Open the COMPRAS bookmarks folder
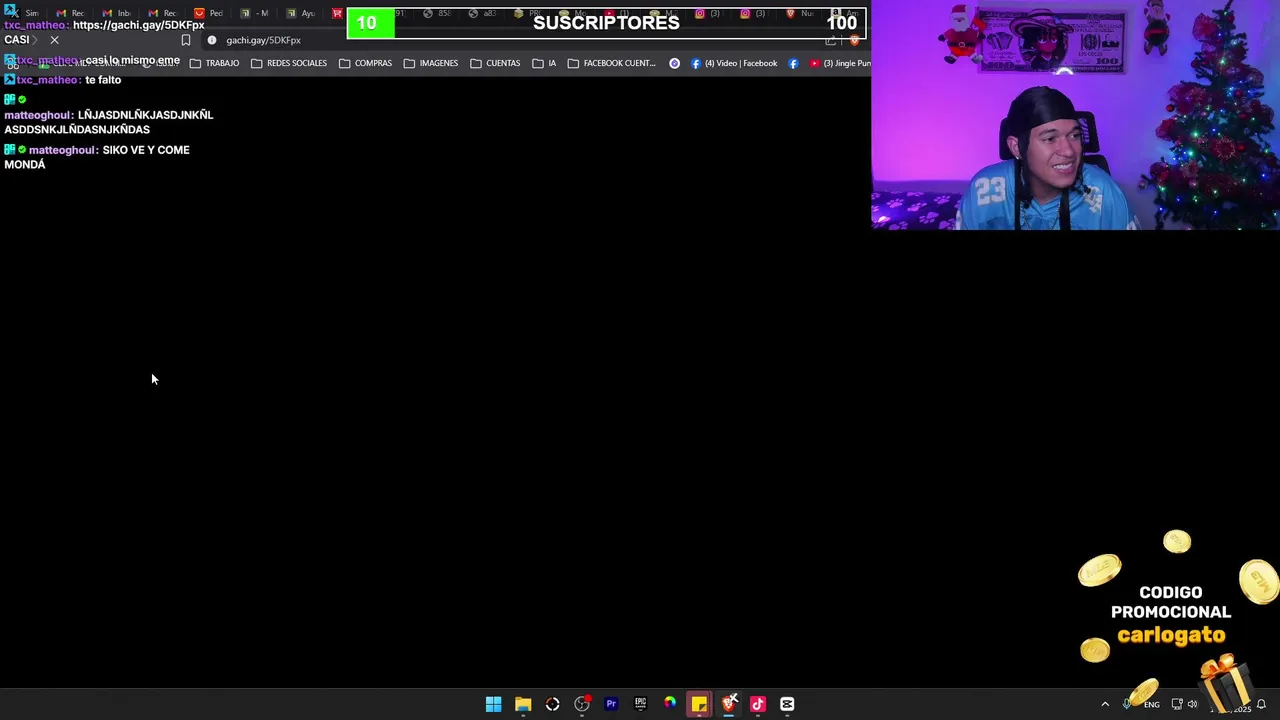 (x=365, y=63)
